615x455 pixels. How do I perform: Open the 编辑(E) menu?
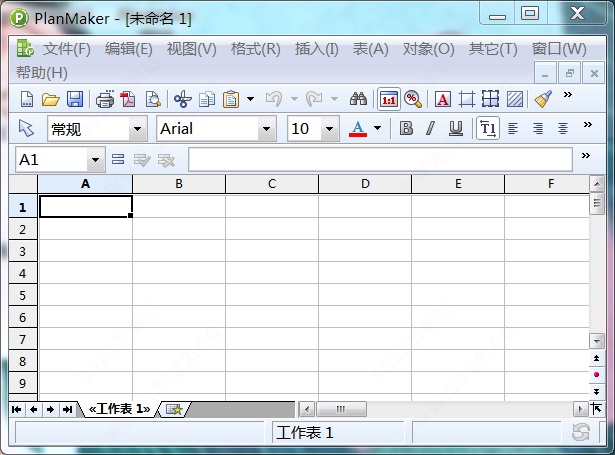(129, 49)
